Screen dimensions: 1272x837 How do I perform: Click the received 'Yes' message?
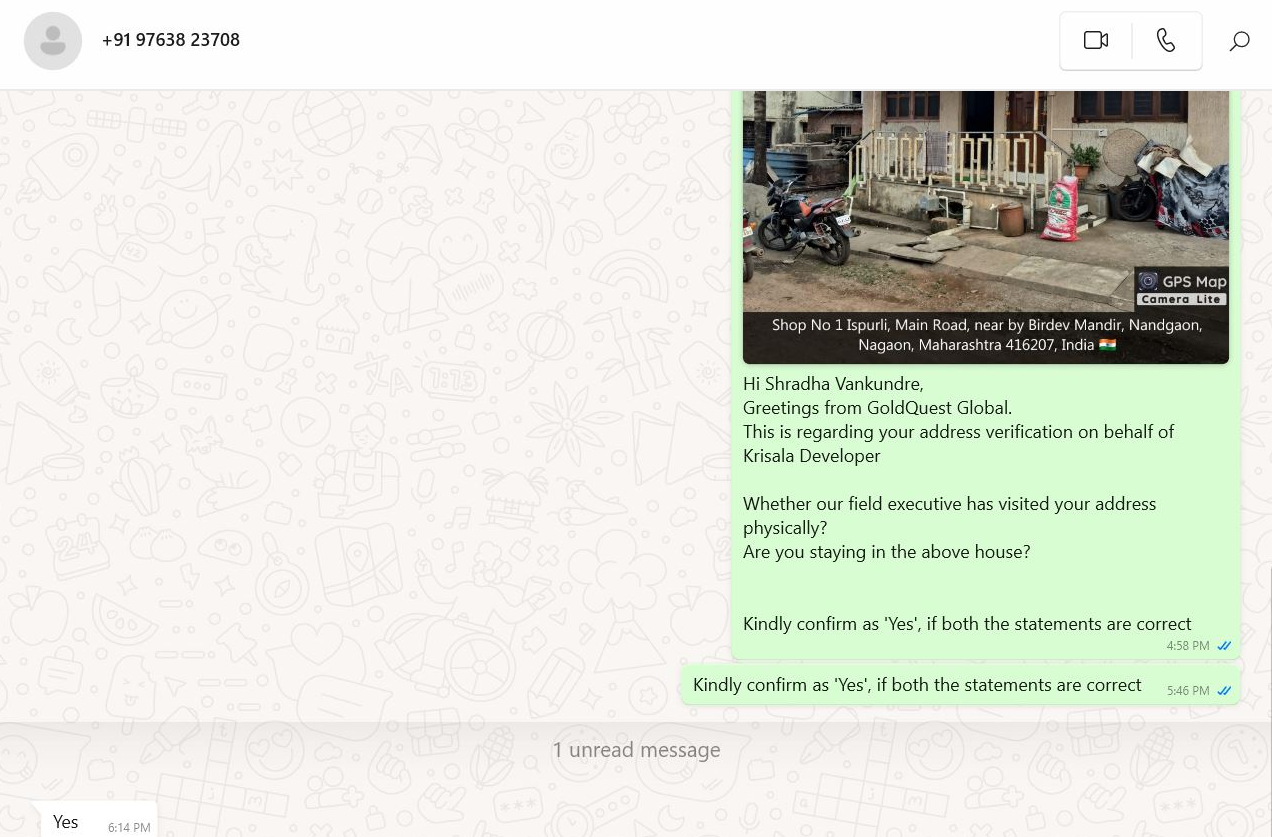(x=66, y=822)
